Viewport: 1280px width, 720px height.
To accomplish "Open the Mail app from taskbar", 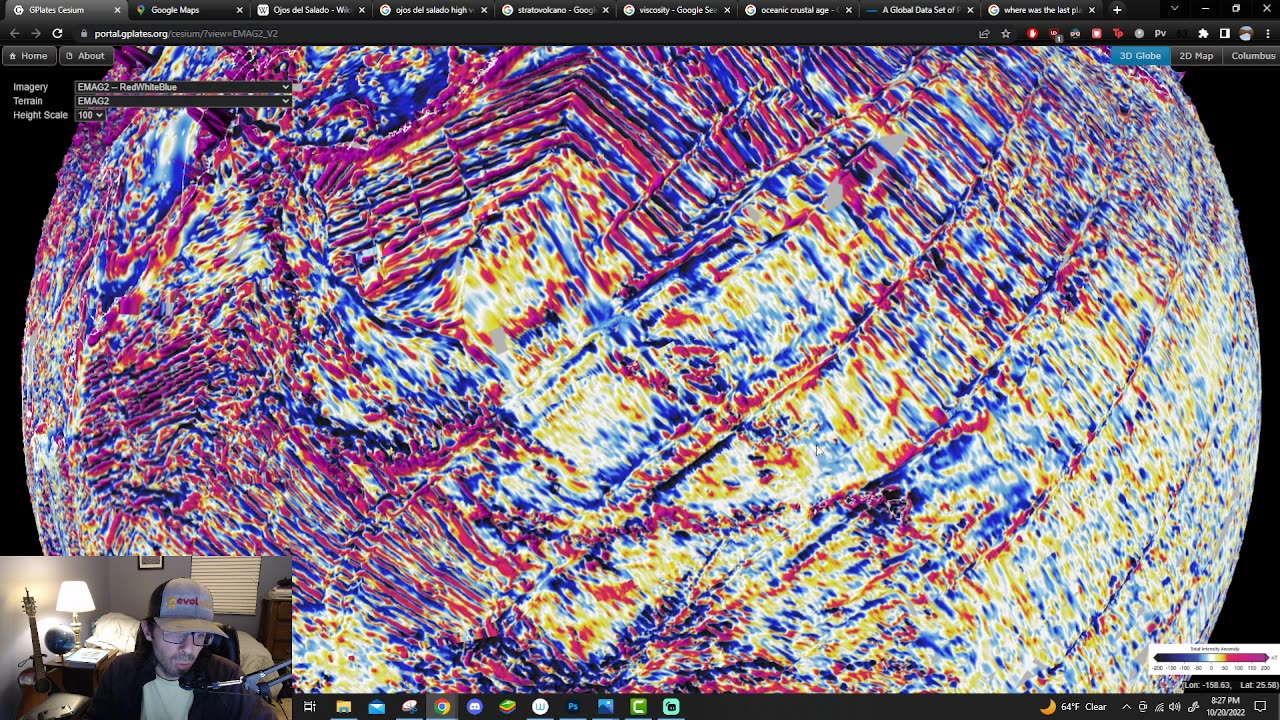I will coord(376,707).
